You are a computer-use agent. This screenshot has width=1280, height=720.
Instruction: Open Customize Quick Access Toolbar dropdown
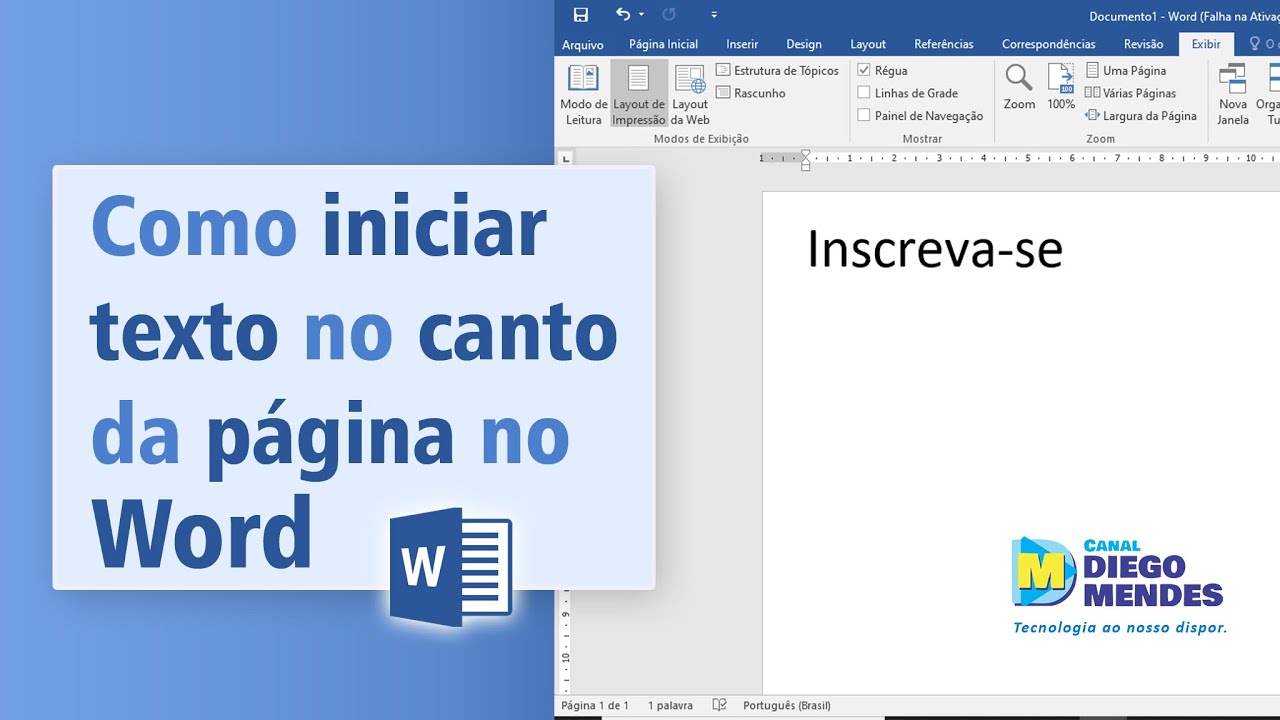click(x=714, y=15)
